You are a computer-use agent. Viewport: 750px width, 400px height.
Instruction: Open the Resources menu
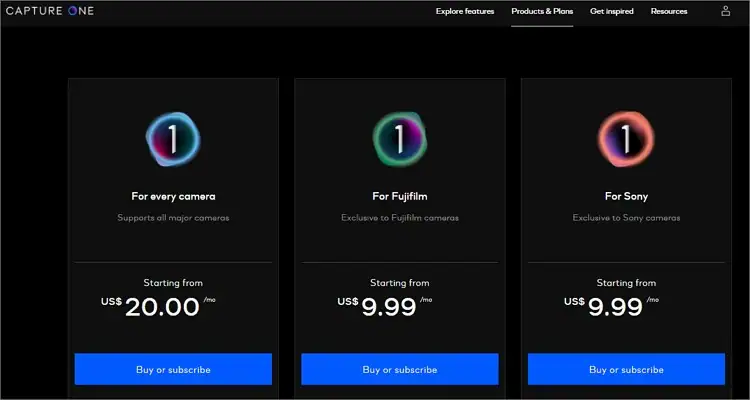click(x=669, y=11)
